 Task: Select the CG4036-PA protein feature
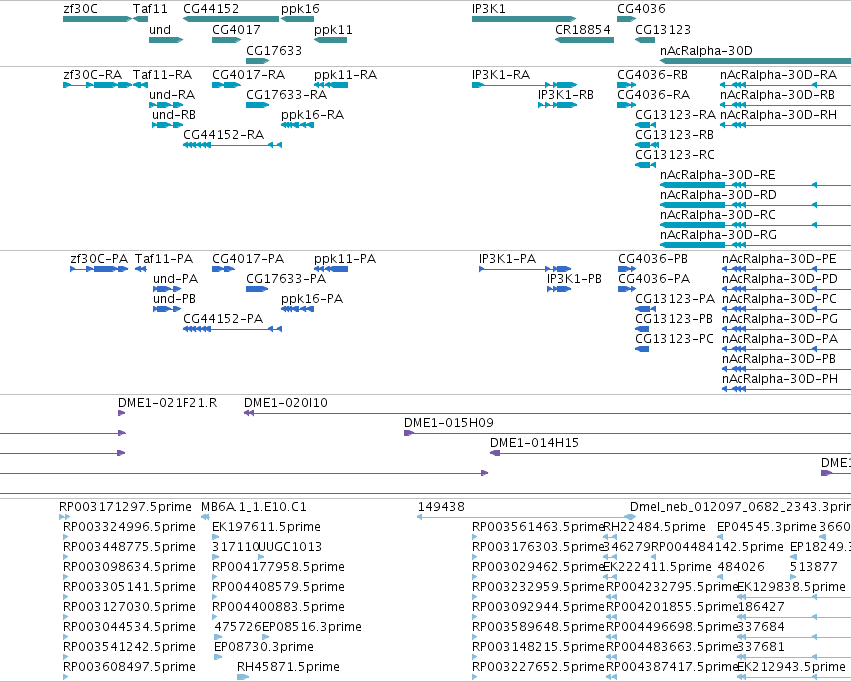[x=626, y=289]
